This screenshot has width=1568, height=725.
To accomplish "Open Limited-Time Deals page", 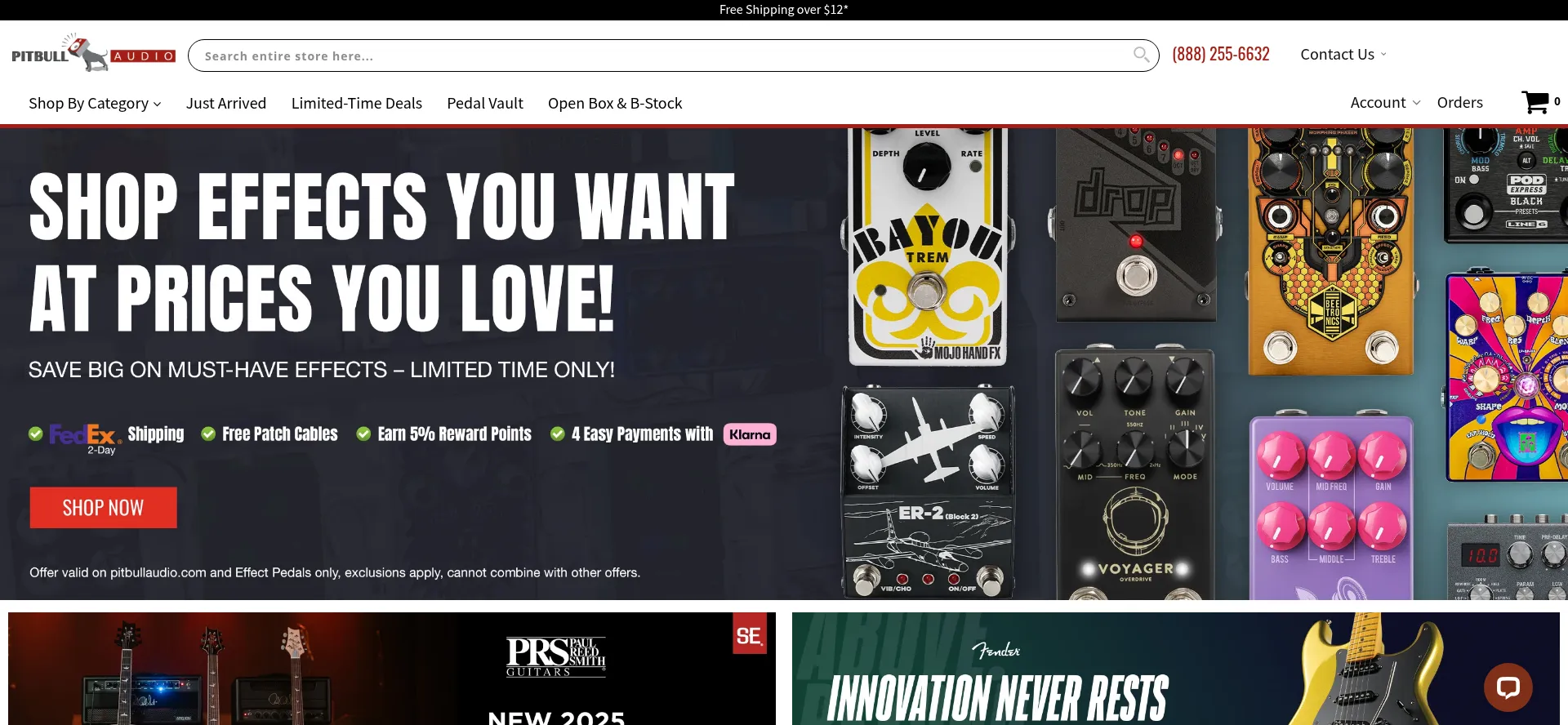I will click(357, 103).
